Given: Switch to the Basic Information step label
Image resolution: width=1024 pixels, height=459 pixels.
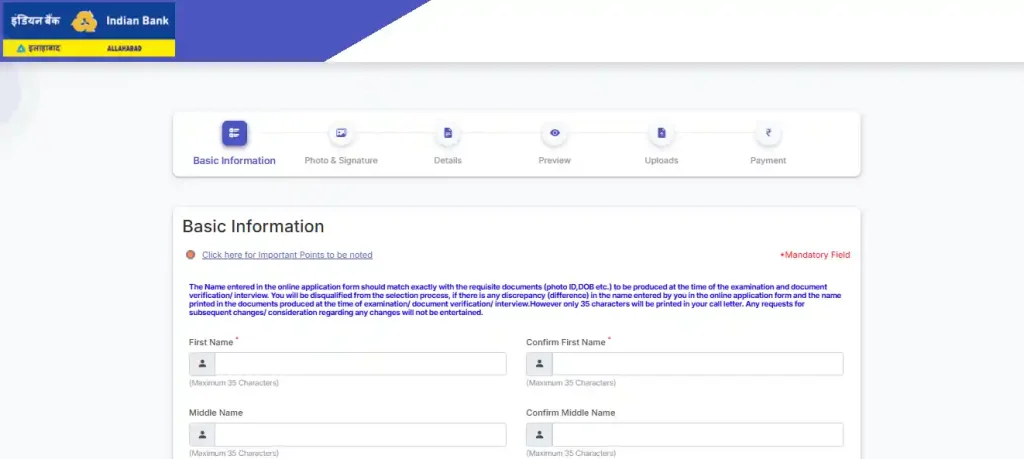Looking at the screenshot, I should coord(234,161).
